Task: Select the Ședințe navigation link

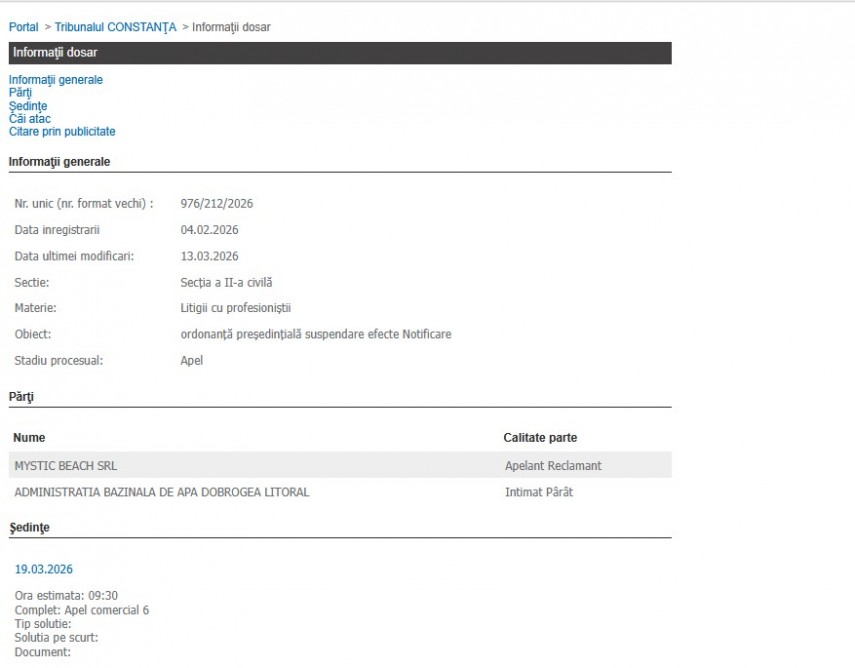Action: [28, 106]
